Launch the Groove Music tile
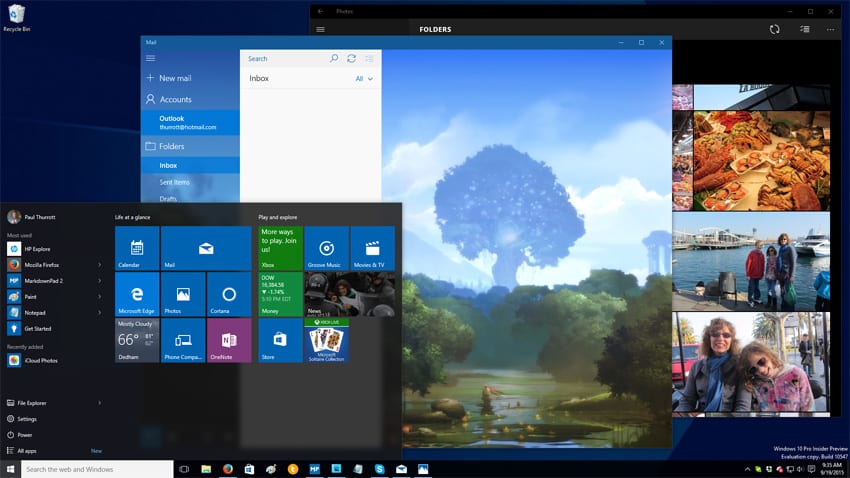850x478 pixels. click(326, 248)
